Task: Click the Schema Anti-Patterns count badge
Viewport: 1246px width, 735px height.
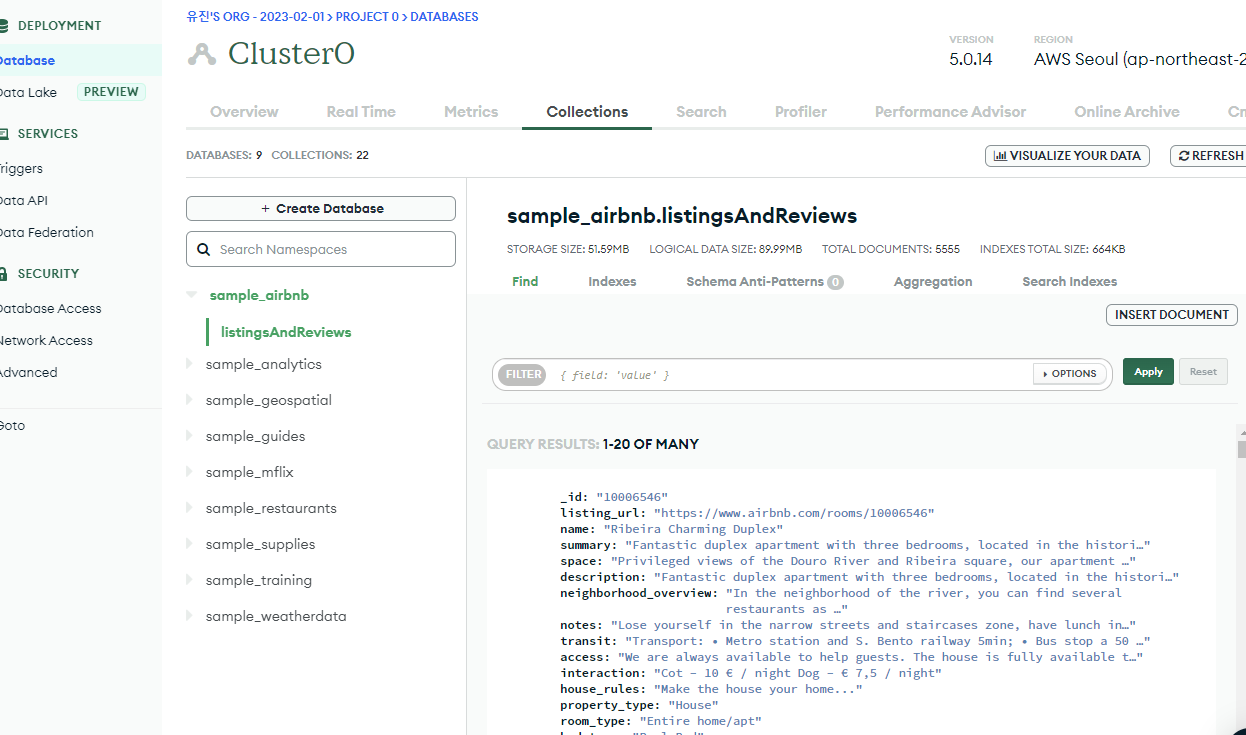Action: click(x=835, y=283)
